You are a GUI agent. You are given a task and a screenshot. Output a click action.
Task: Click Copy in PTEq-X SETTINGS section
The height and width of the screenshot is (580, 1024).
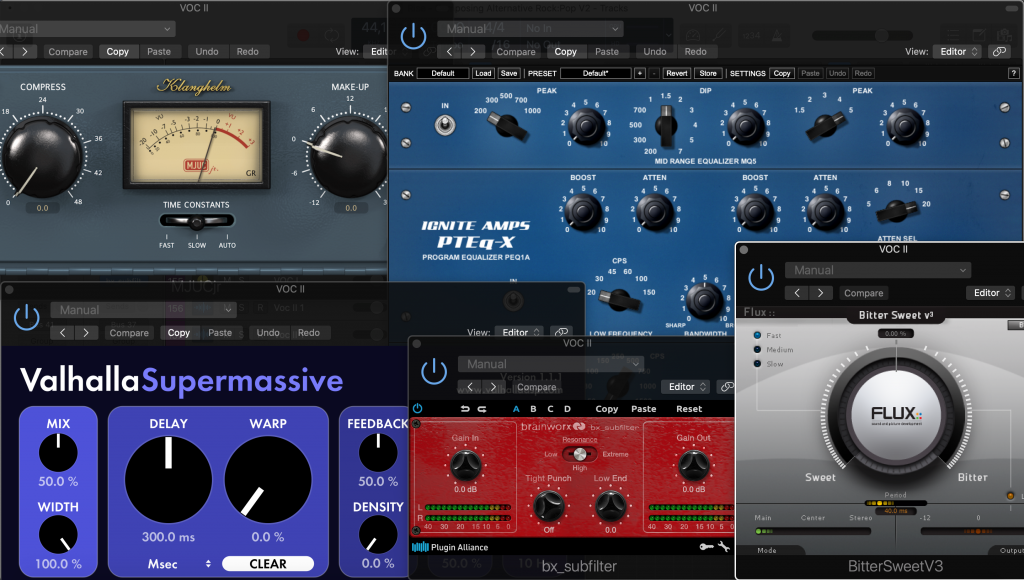[782, 73]
